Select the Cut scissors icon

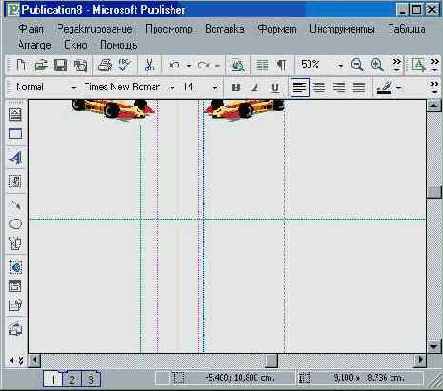pos(149,65)
